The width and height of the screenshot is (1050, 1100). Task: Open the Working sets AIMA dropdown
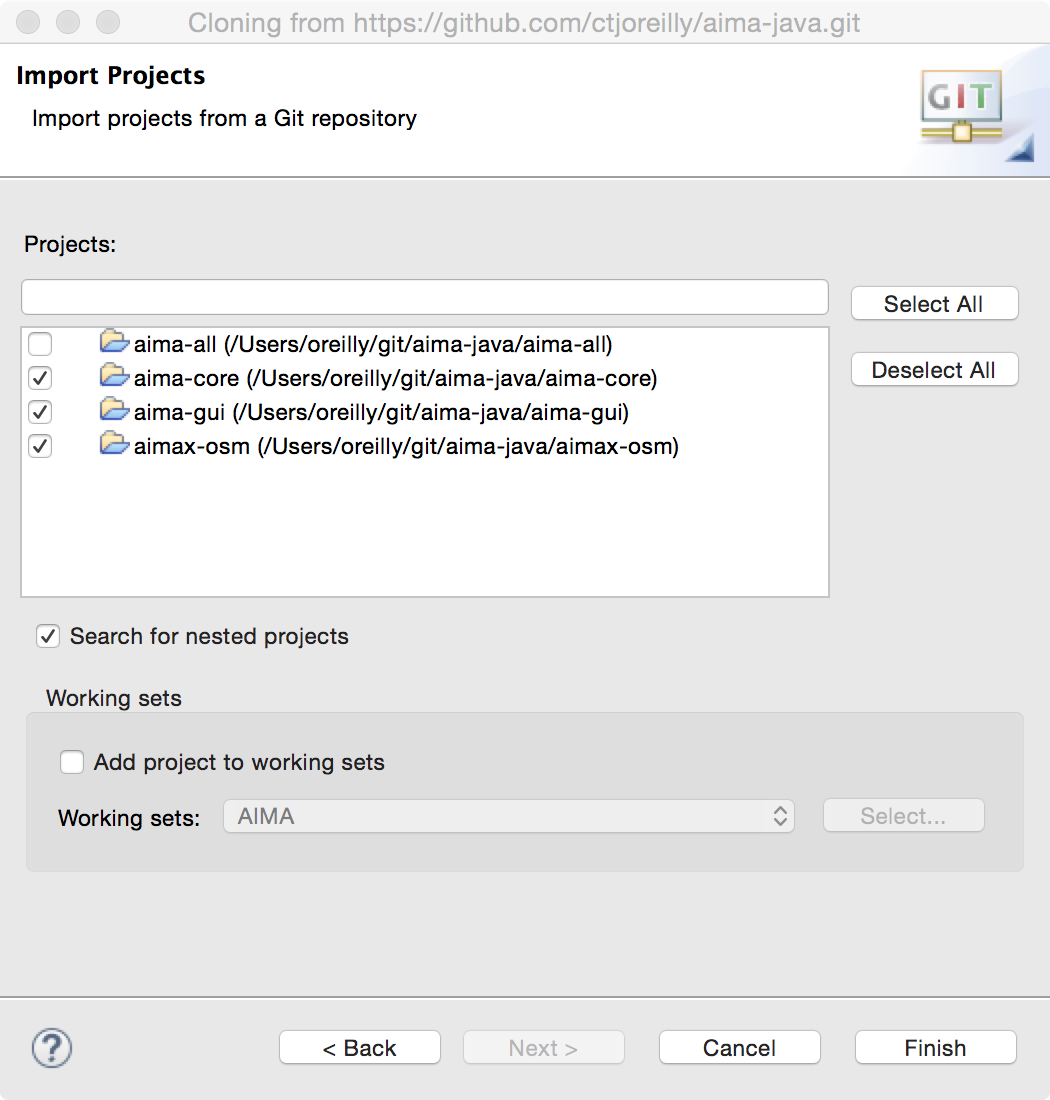click(x=509, y=816)
